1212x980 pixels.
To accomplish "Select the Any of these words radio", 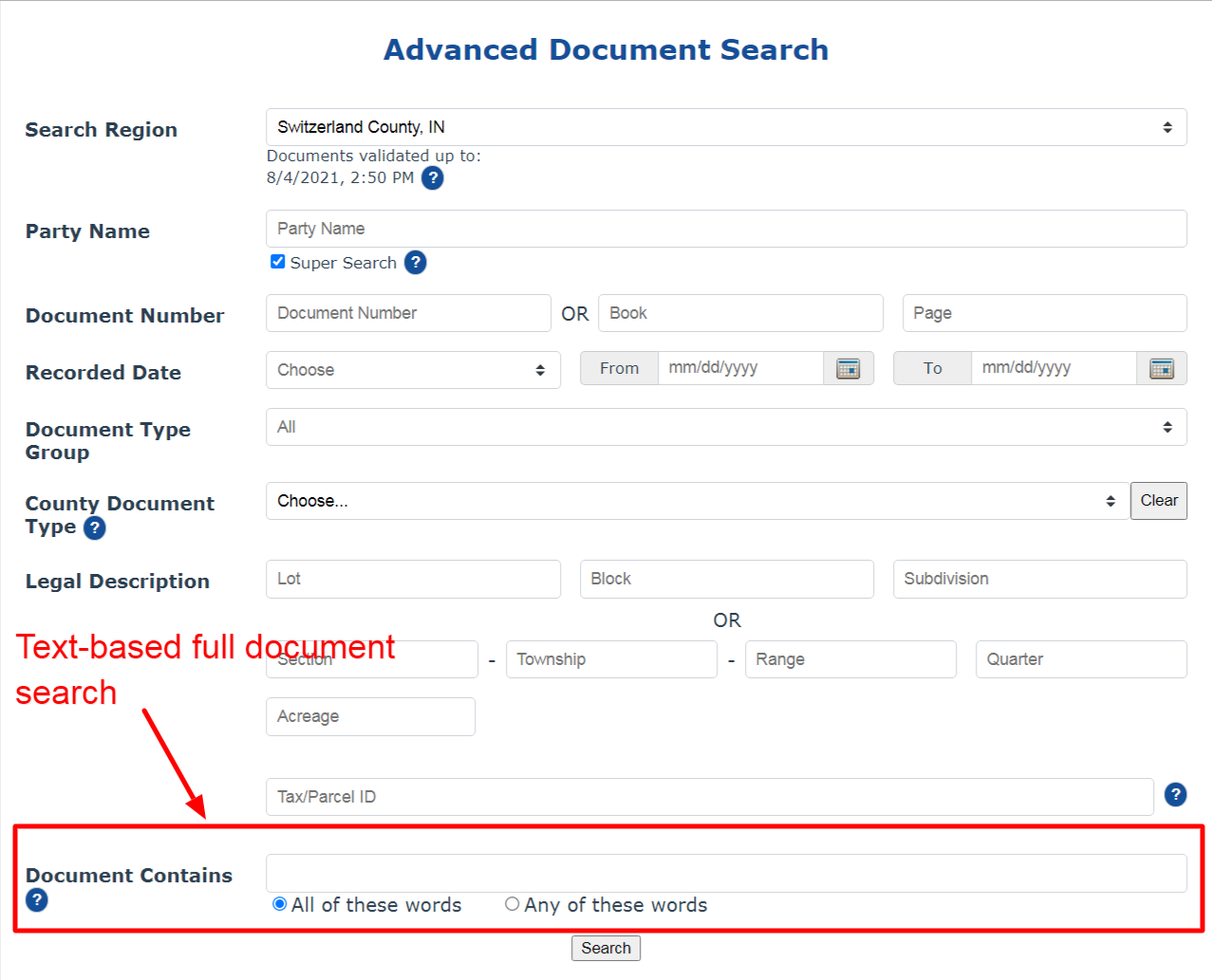I will click(x=512, y=904).
